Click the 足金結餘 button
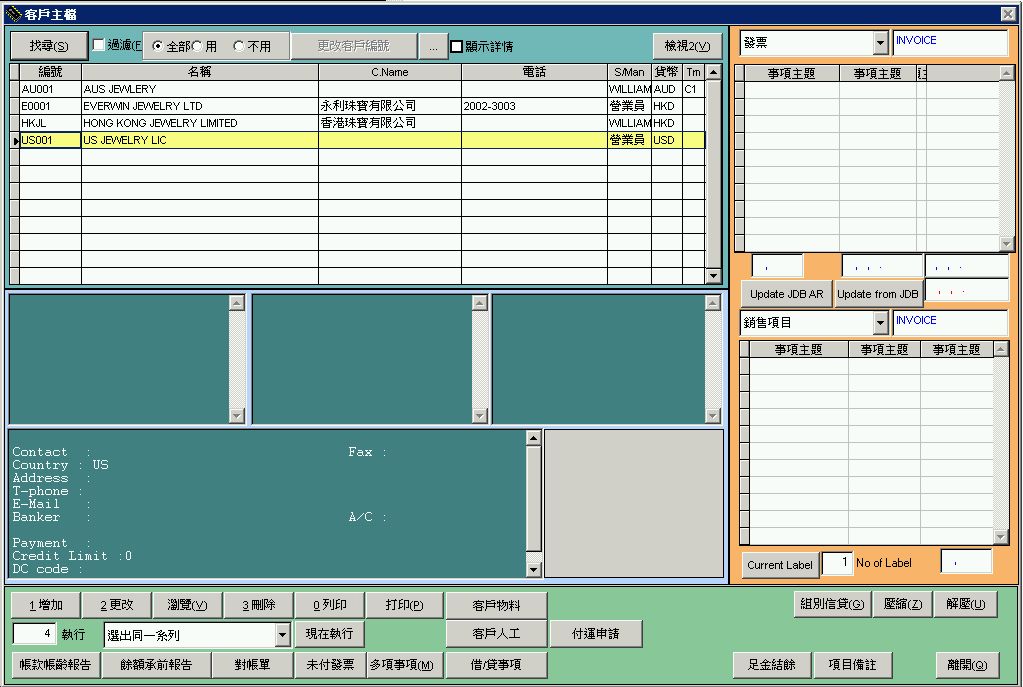 coord(772,665)
